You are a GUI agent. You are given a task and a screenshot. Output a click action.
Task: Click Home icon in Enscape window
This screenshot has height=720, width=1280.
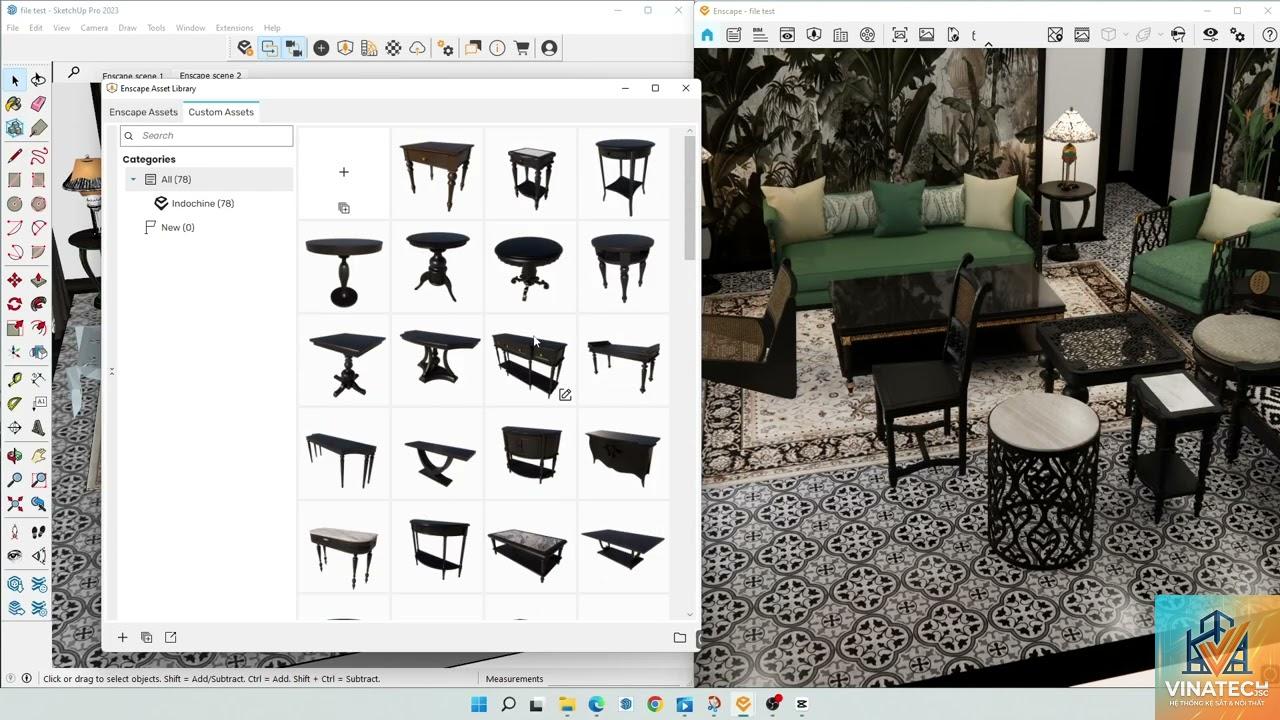[x=707, y=35]
